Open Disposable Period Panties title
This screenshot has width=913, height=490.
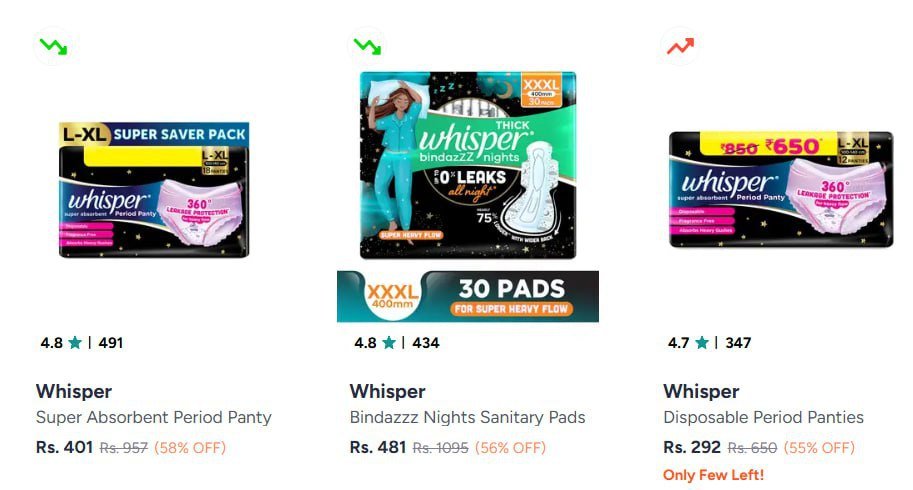click(x=763, y=417)
